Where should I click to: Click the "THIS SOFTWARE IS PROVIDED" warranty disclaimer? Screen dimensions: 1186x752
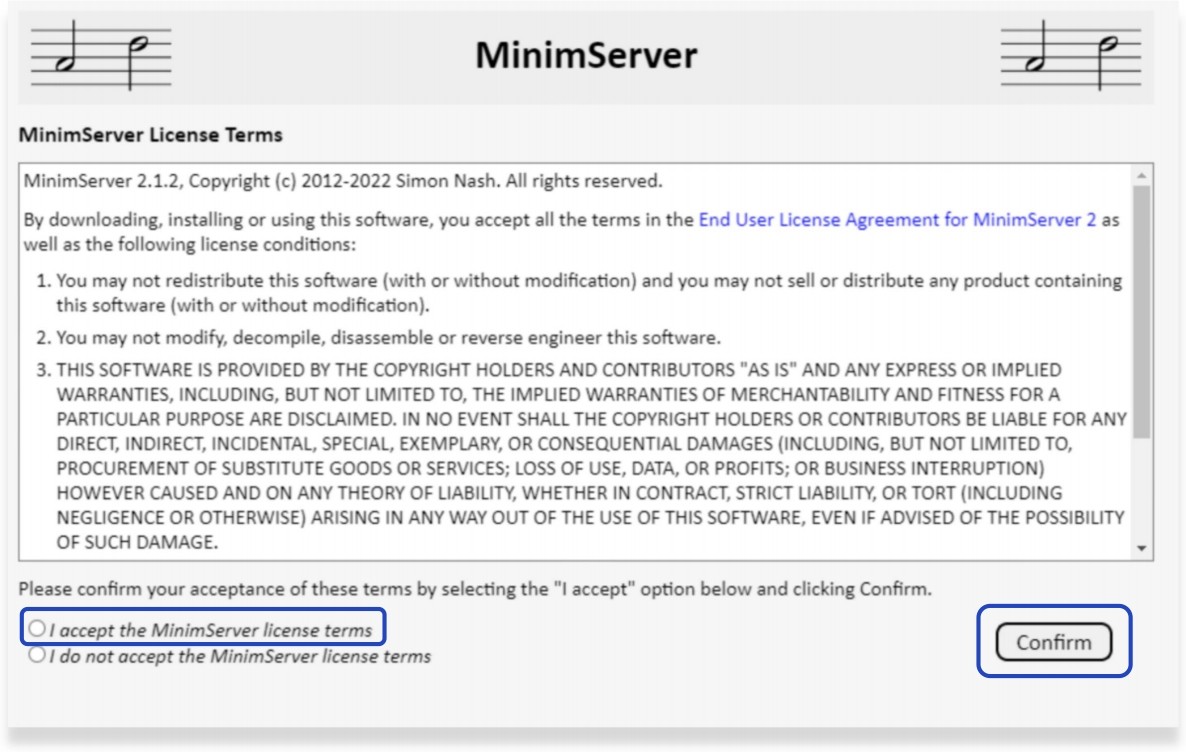[591, 455]
